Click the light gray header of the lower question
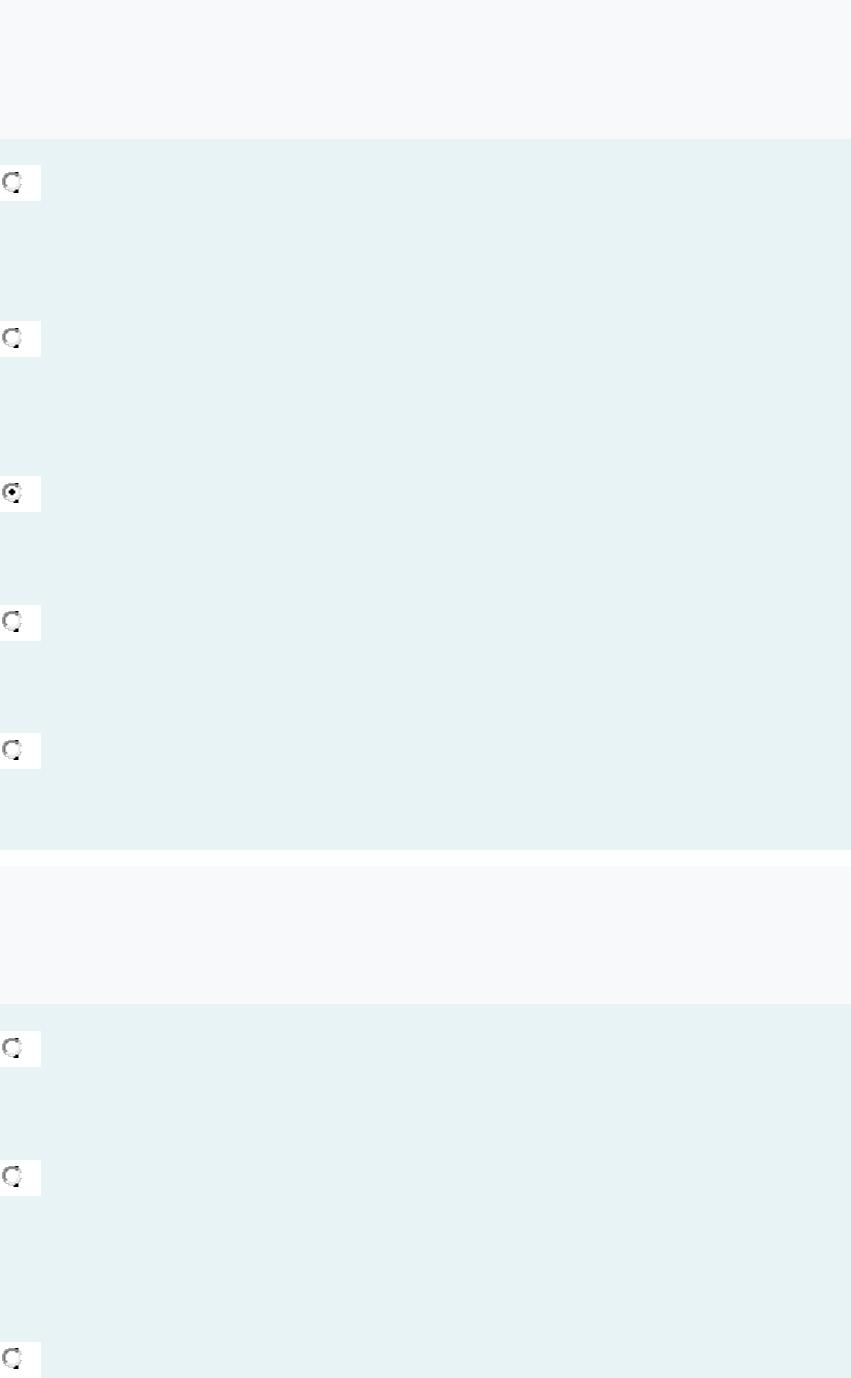Image resolution: width=851 pixels, height=1378 pixels. [x=425, y=935]
